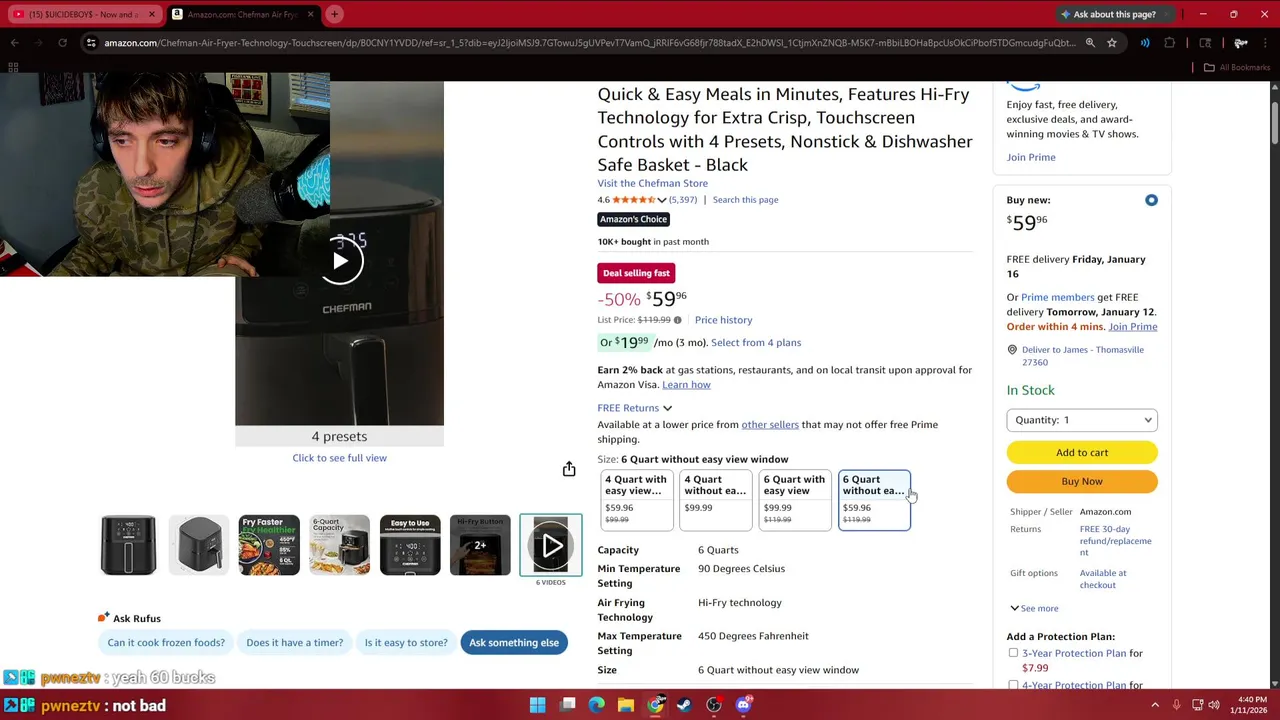Ask Rufus: Can it cook frozen foods?
The image size is (1280, 720).
click(166, 643)
